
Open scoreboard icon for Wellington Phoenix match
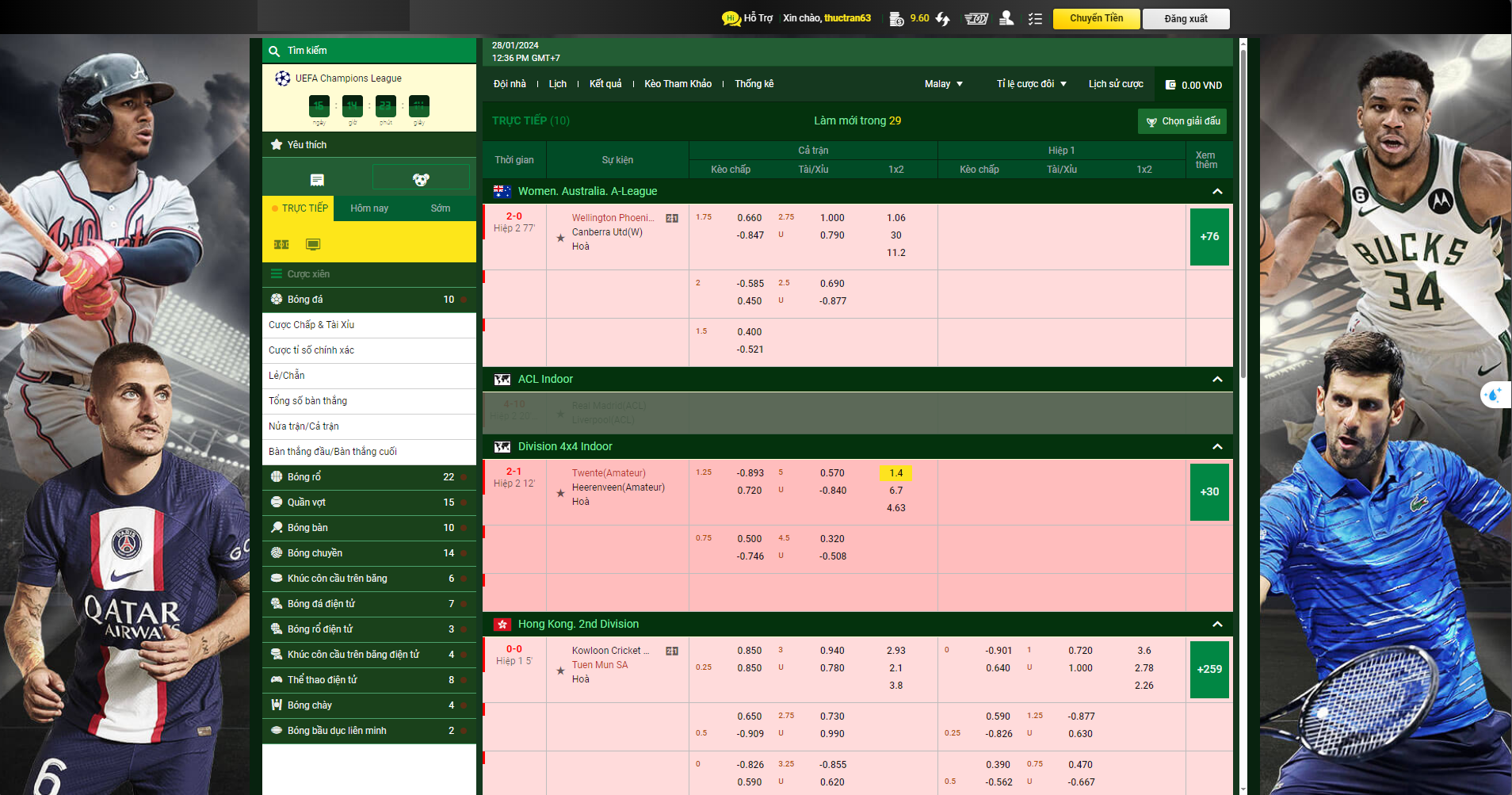[x=672, y=218]
